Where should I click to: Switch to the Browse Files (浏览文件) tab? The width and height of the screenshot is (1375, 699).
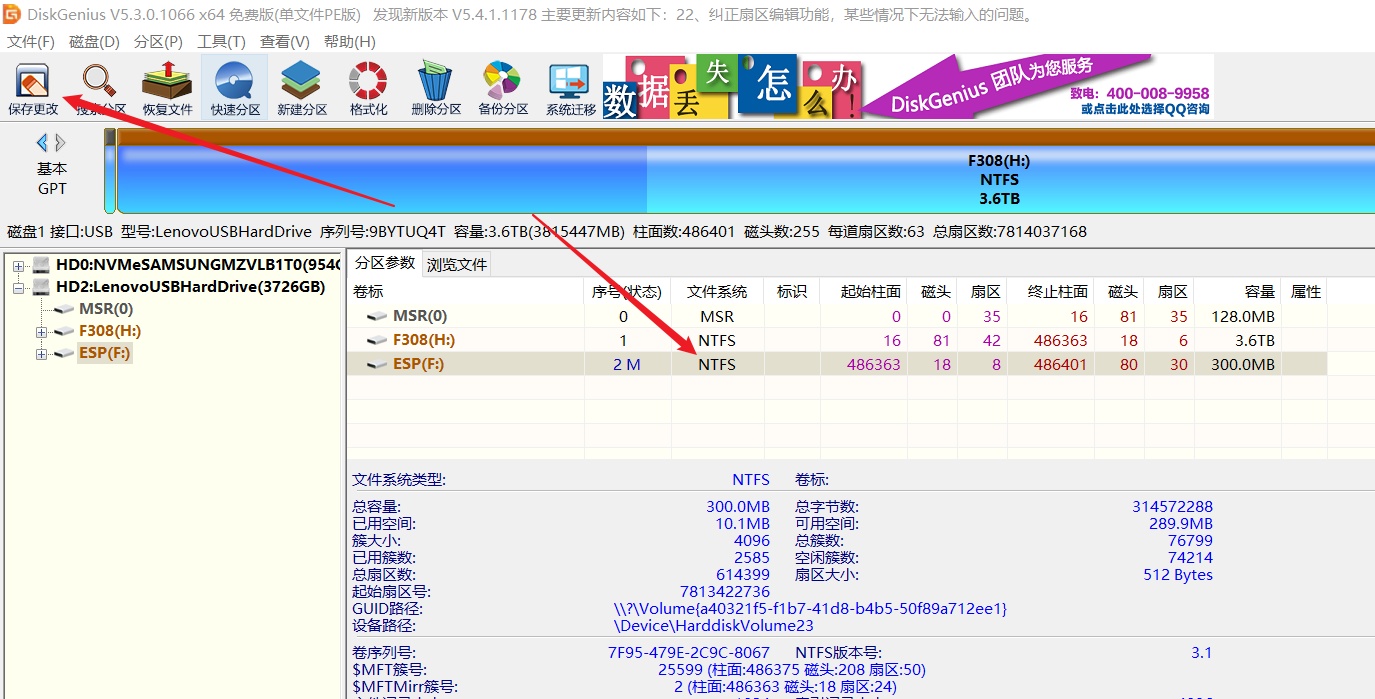457,265
